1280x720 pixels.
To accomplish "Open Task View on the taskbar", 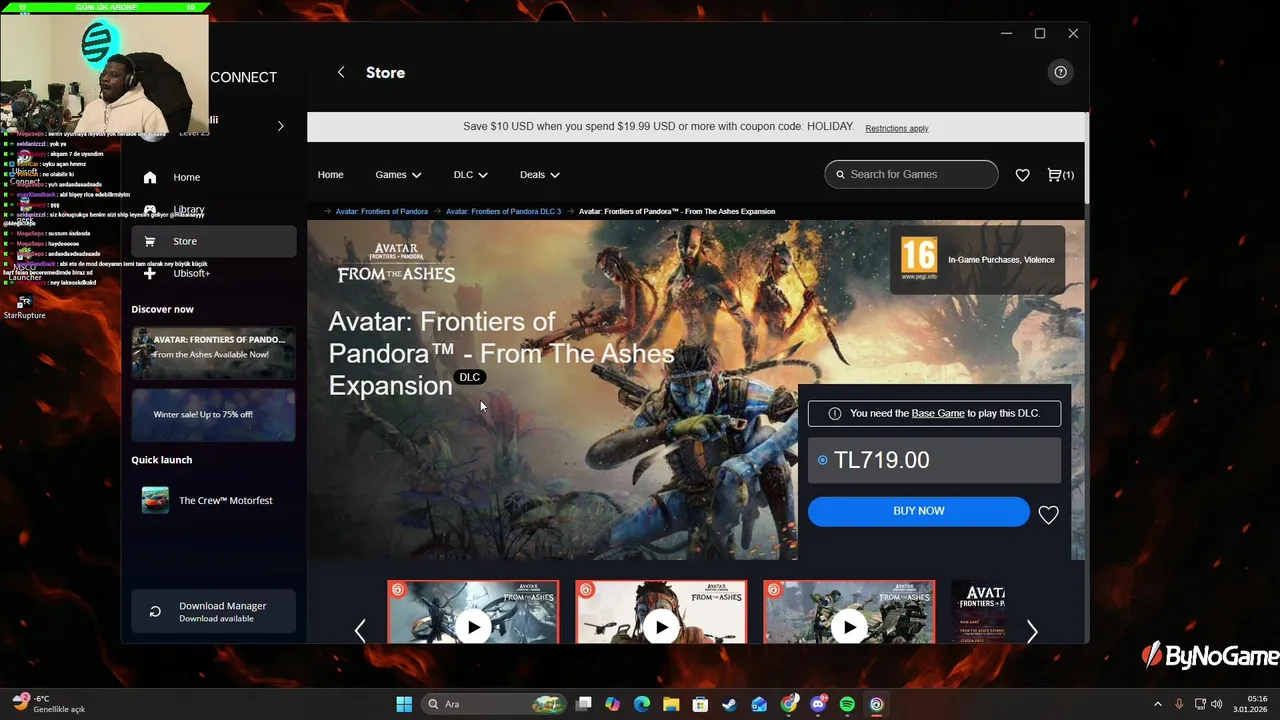I will pos(584,704).
